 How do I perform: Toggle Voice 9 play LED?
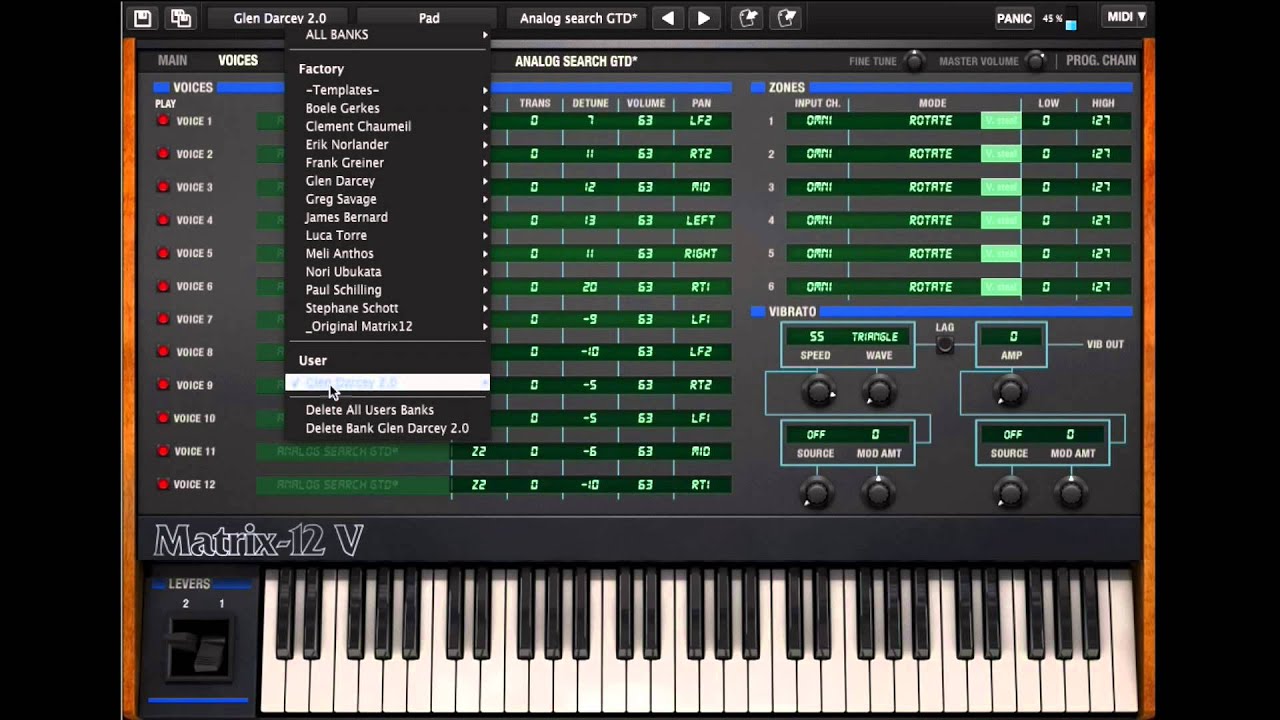click(x=163, y=385)
